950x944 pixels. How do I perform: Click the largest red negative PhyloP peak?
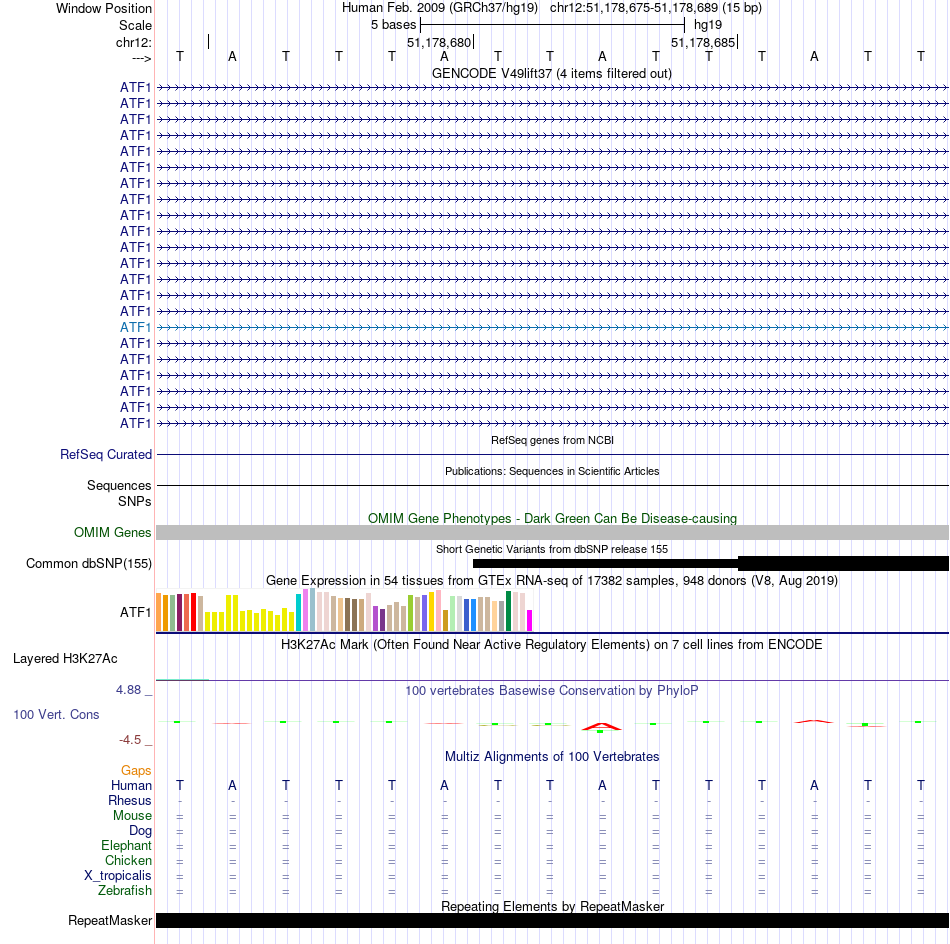pyautogui.click(x=602, y=726)
